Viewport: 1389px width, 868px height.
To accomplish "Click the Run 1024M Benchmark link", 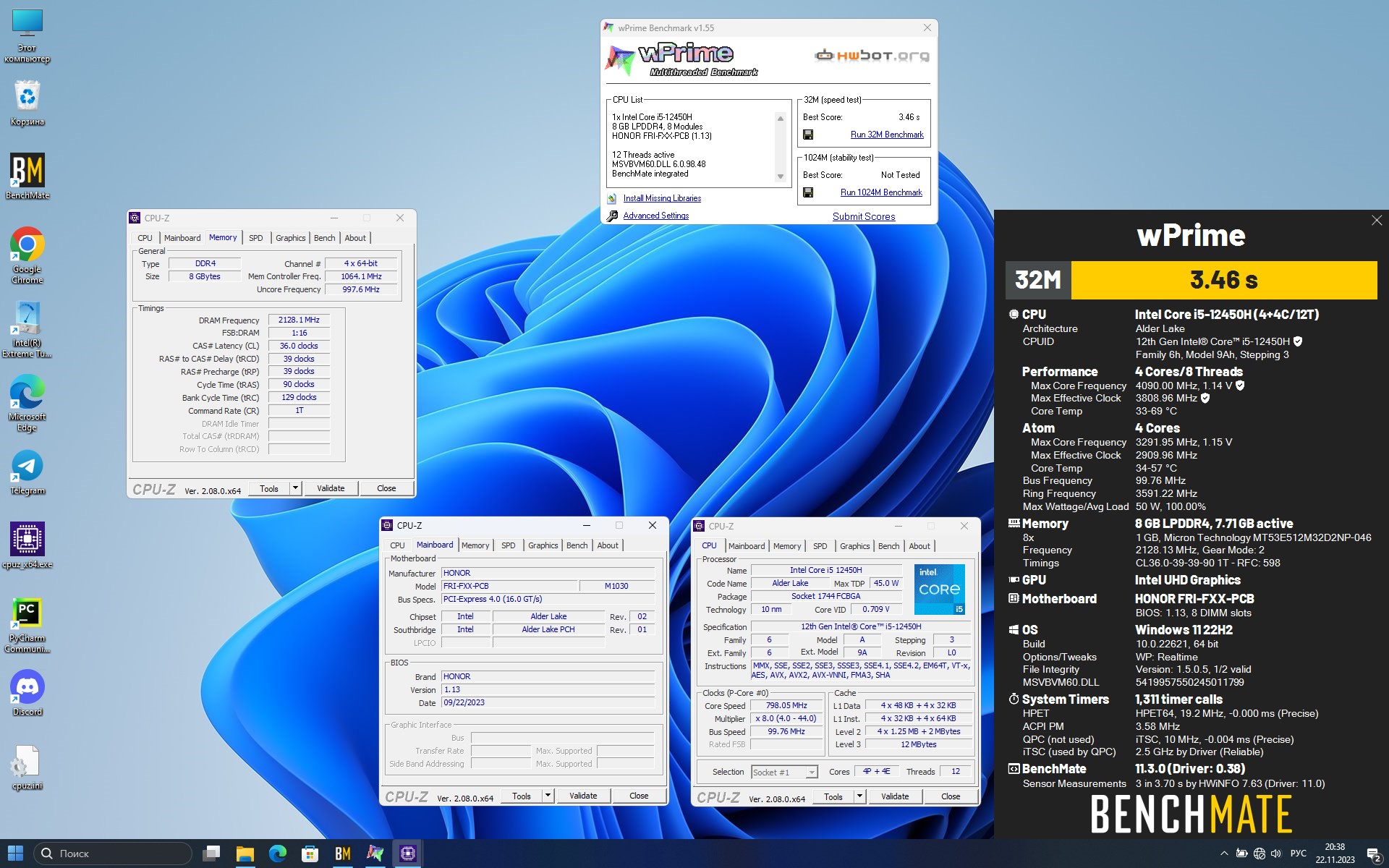I will (881, 192).
